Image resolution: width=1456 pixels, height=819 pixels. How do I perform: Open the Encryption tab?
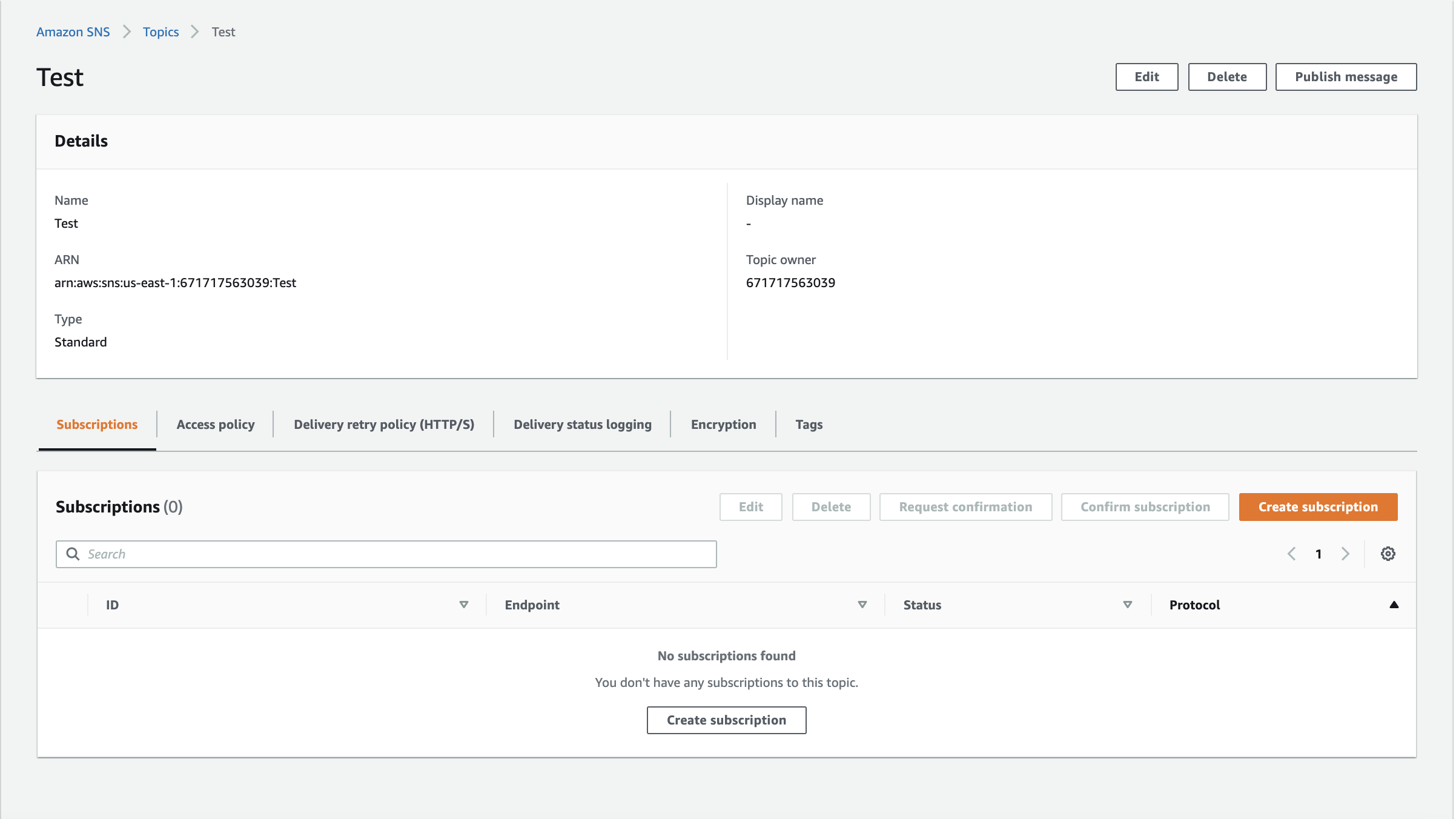point(723,425)
